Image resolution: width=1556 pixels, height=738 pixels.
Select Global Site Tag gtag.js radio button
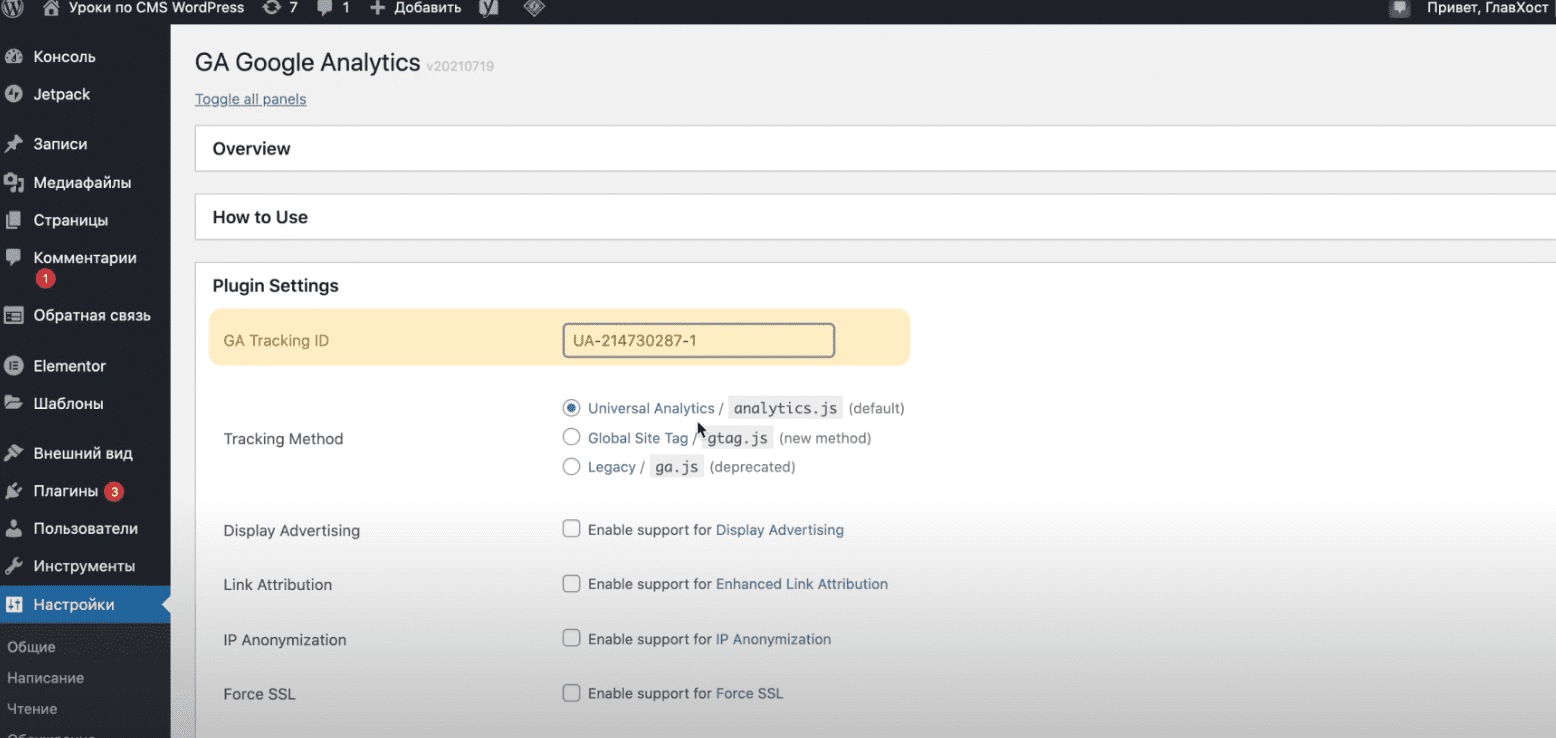[x=571, y=437]
